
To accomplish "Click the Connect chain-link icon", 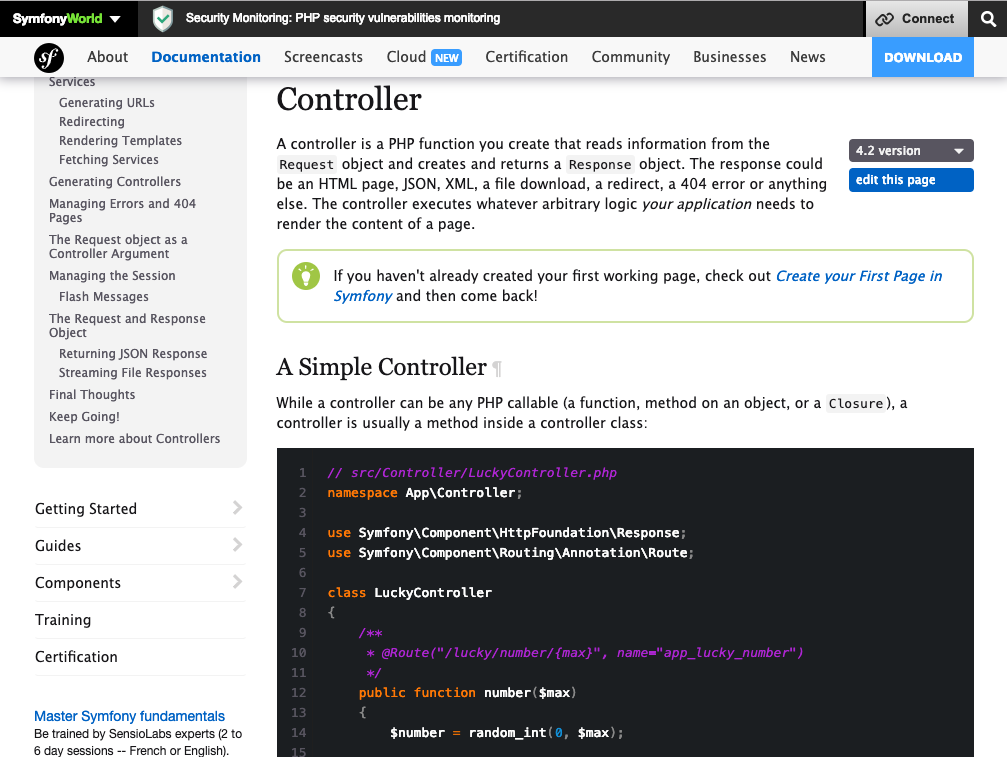I will pyautogui.click(x=884, y=19).
